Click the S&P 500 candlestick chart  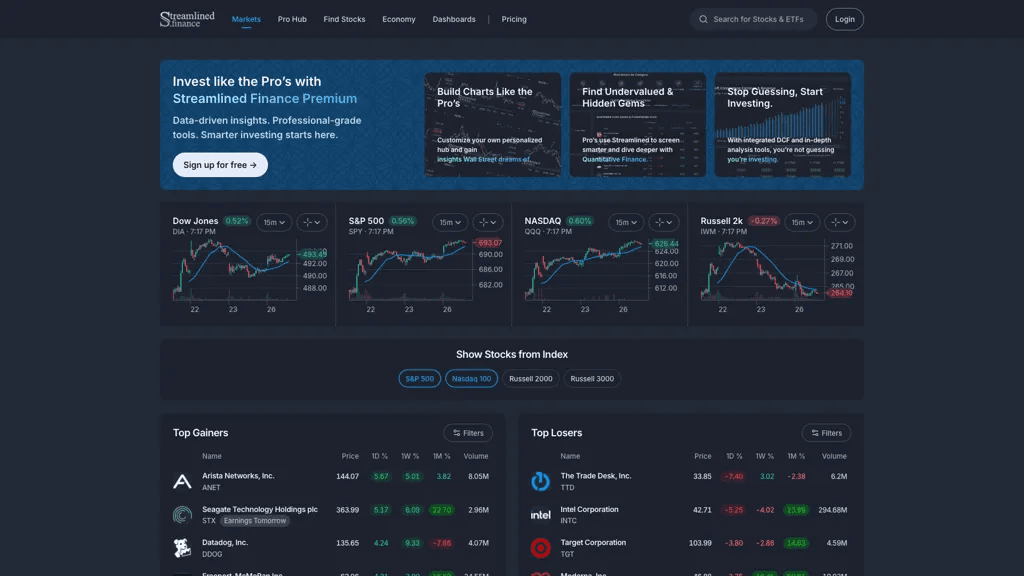tap(410, 270)
